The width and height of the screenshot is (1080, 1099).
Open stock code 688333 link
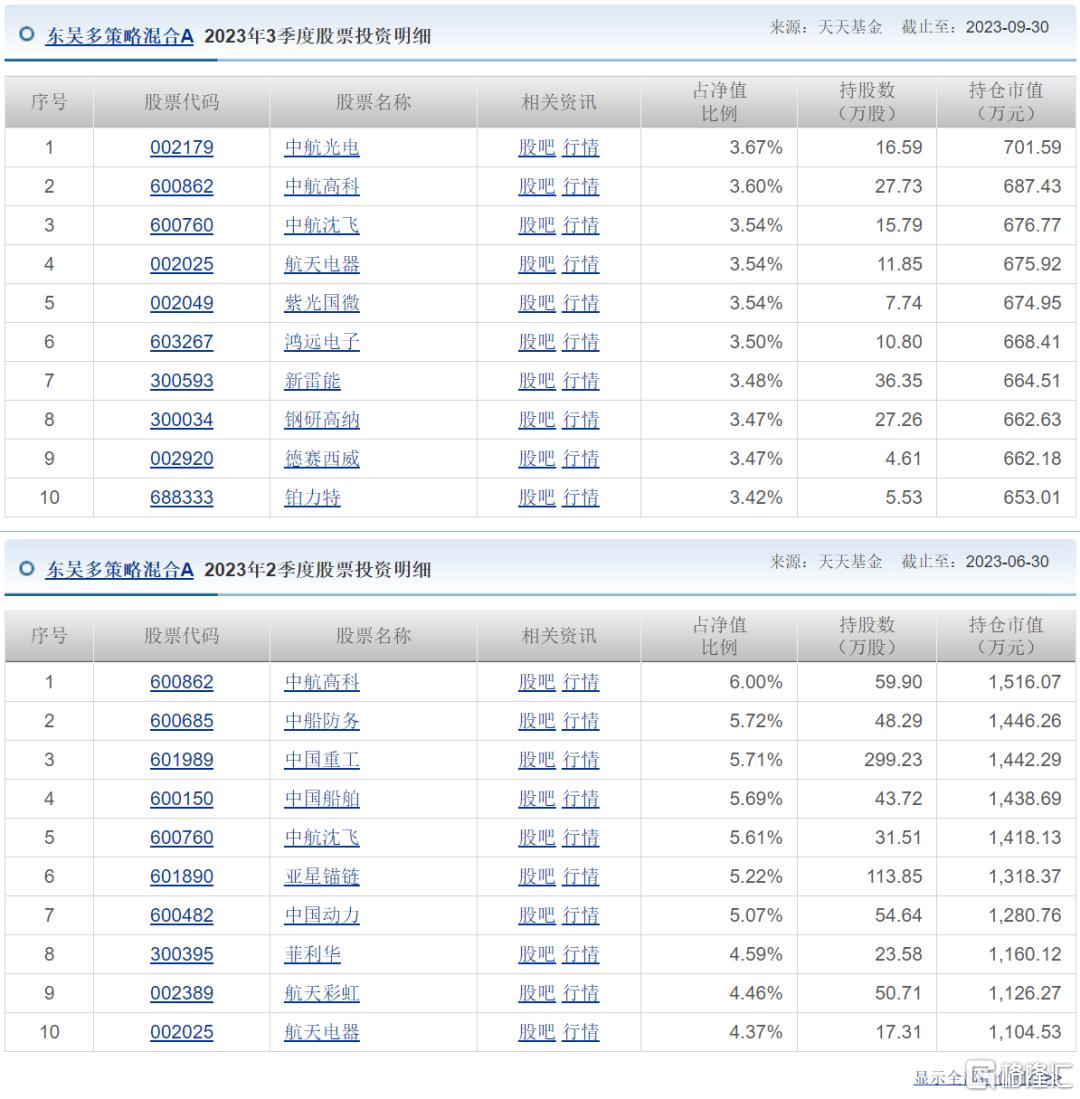[x=182, y=498]
